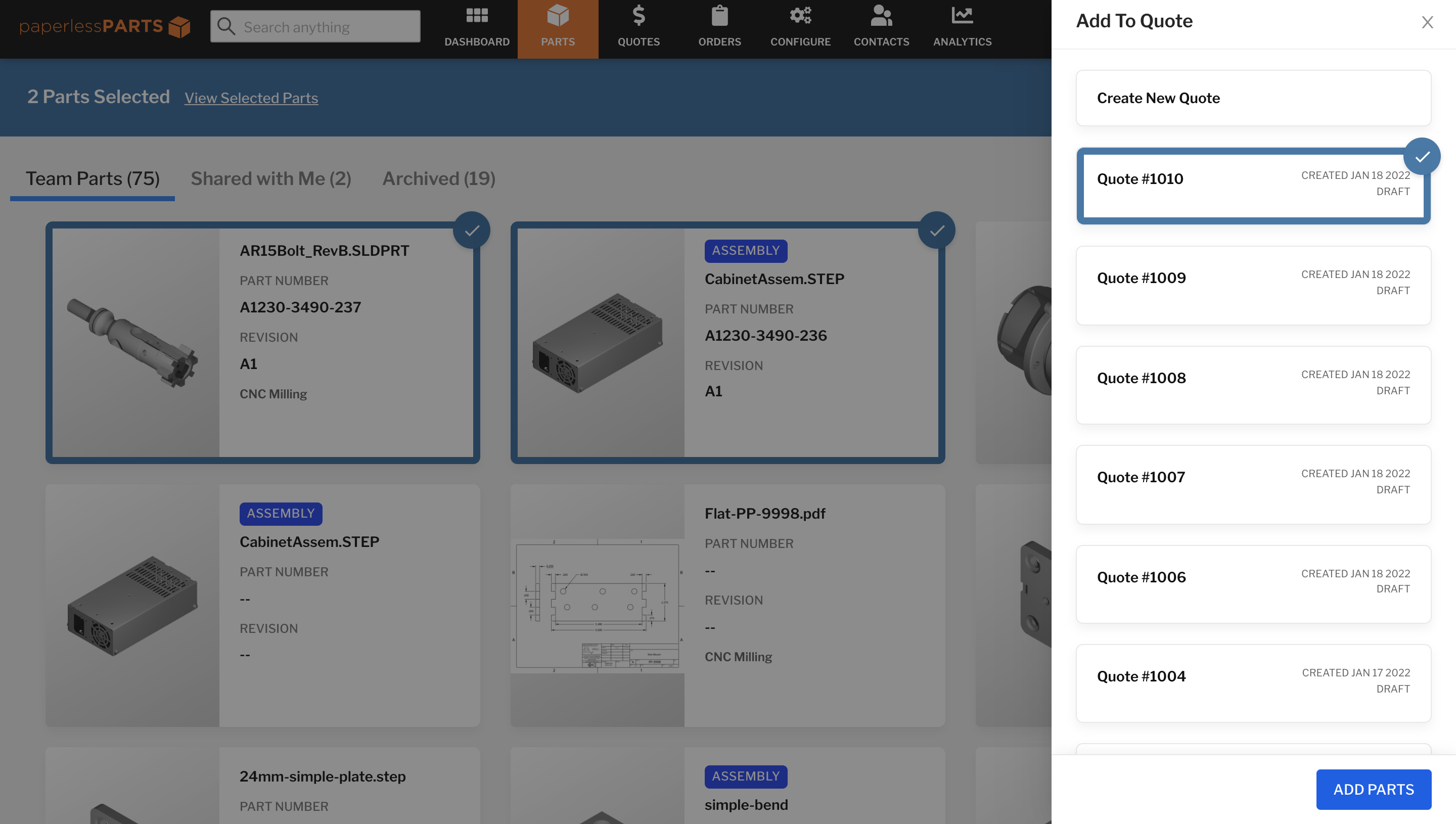Click the magnifying glass search icon
Screen dimensions: 1456x824
tap(227, 26)
